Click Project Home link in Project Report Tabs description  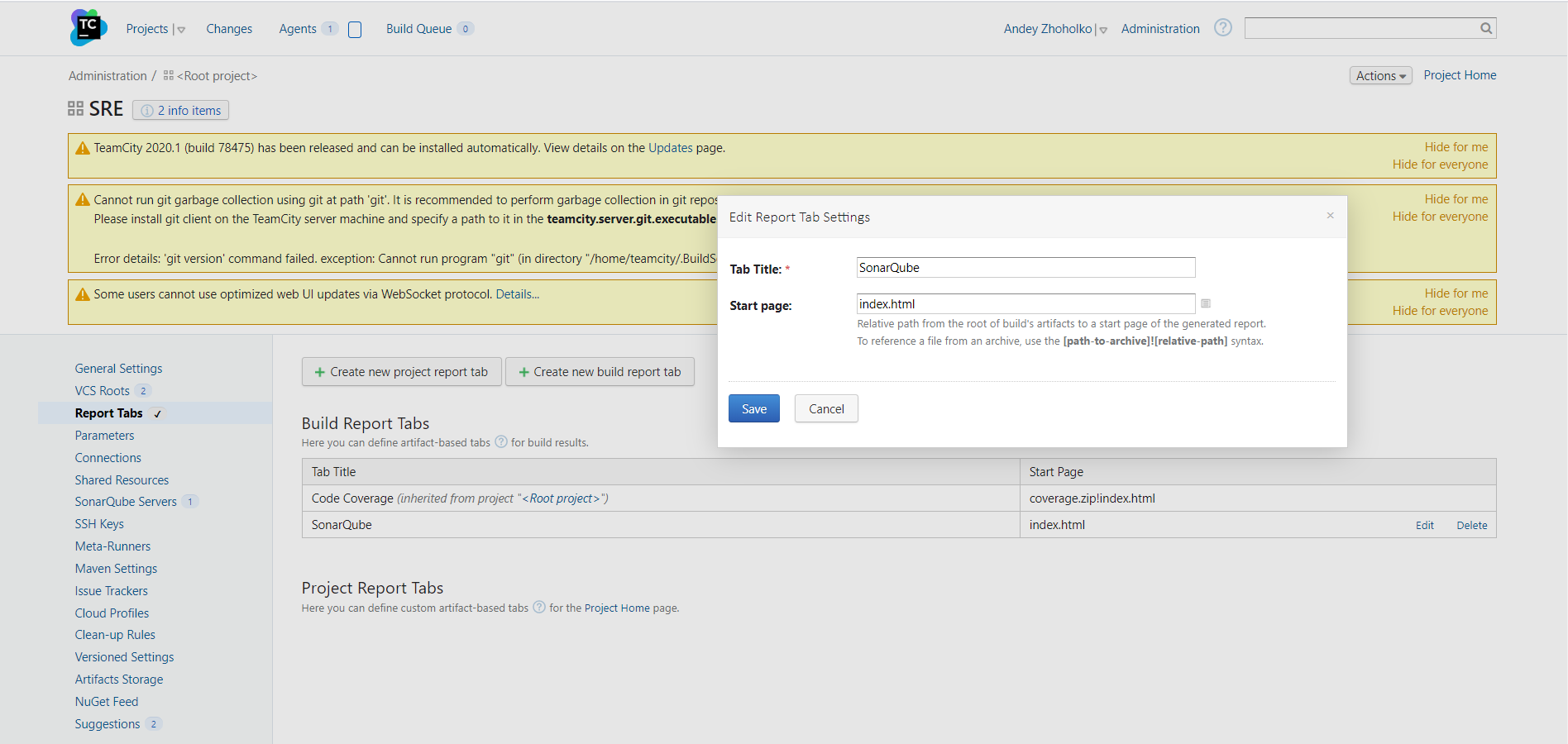pos(617,608)
